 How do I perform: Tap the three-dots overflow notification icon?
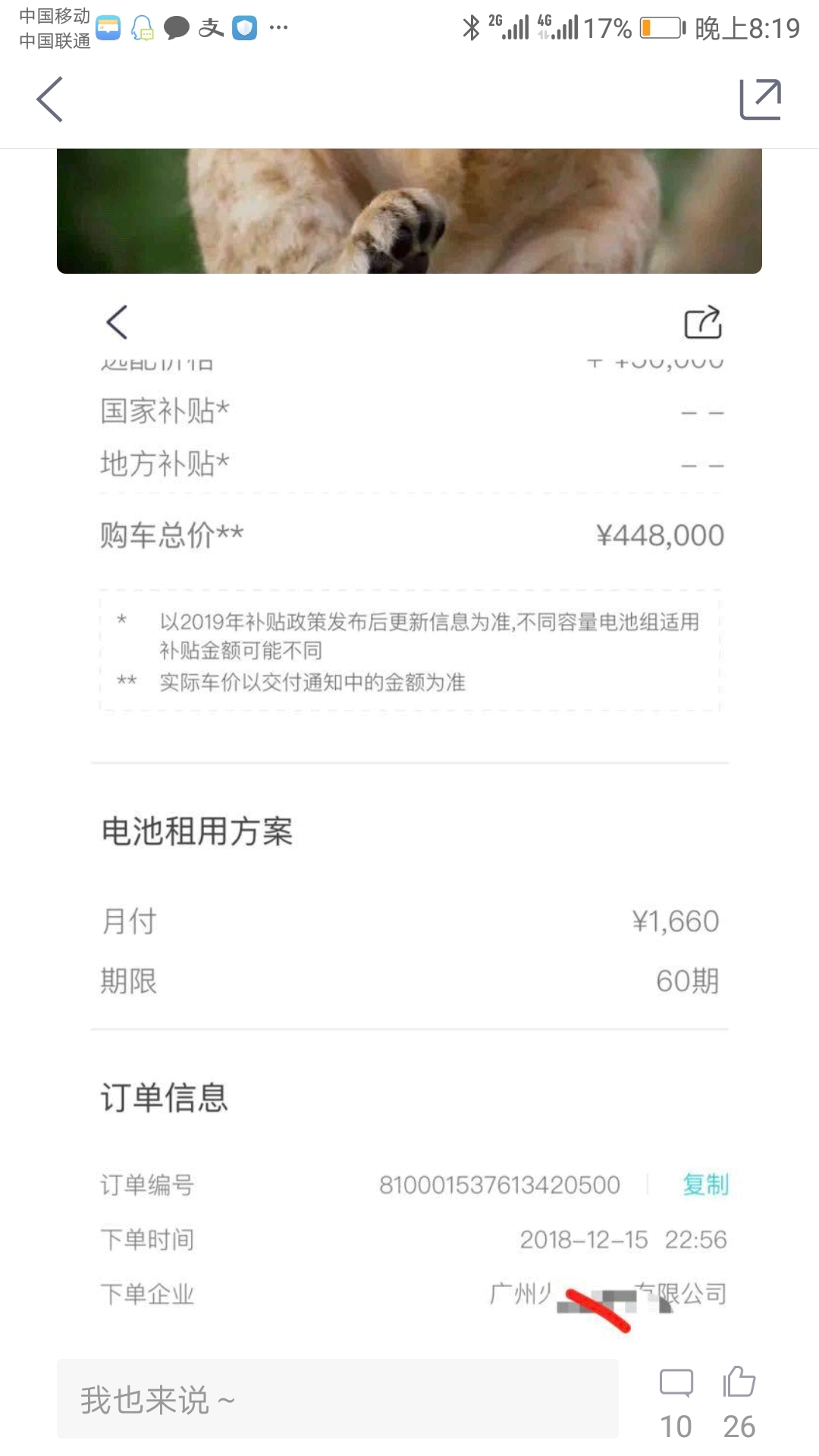click(x=278, y=28)
